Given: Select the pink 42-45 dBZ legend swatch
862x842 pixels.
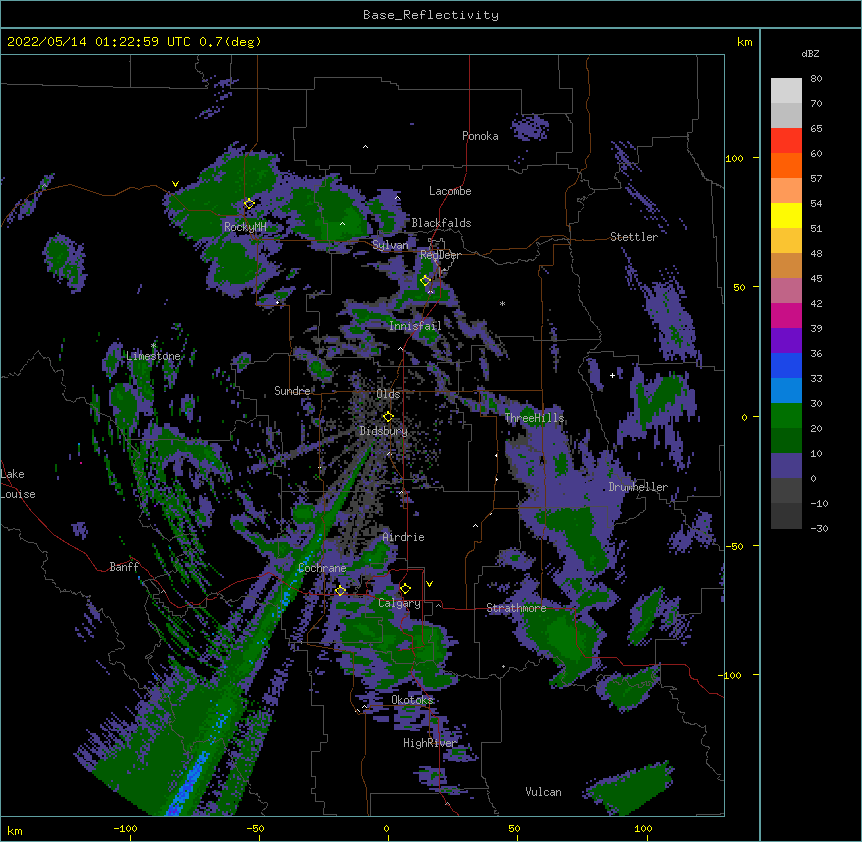Looking at the screenshot, I should 786,290.
